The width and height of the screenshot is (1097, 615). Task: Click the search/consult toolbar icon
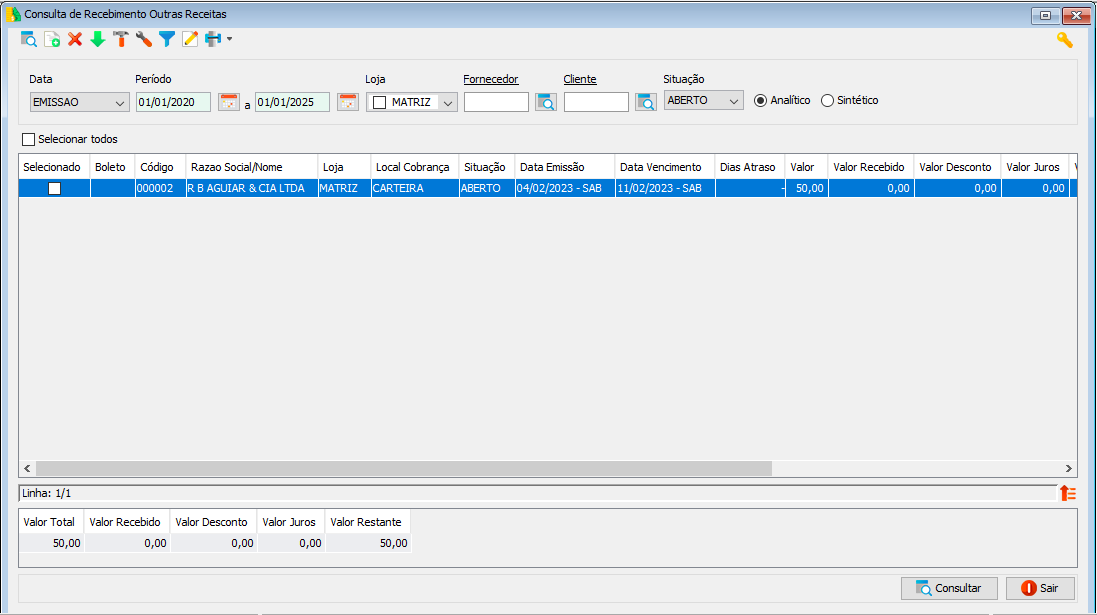click(29, 40)
